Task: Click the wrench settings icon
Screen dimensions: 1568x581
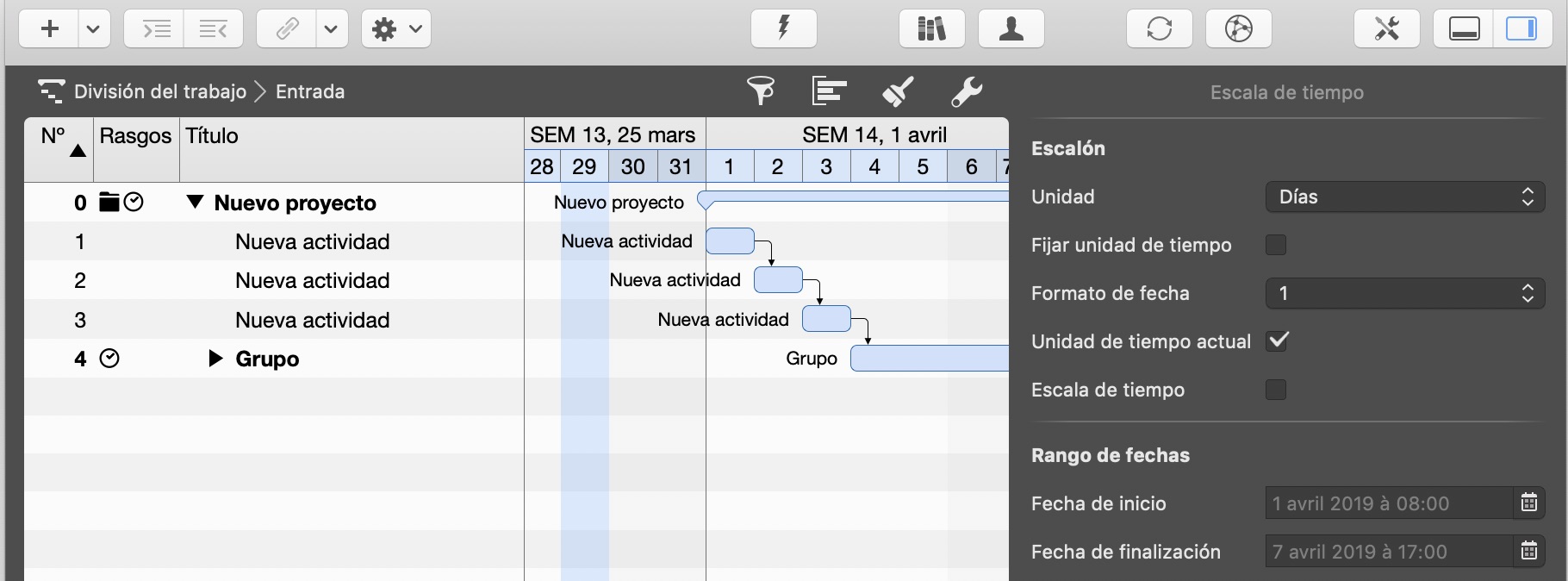Action: (966, 91)
